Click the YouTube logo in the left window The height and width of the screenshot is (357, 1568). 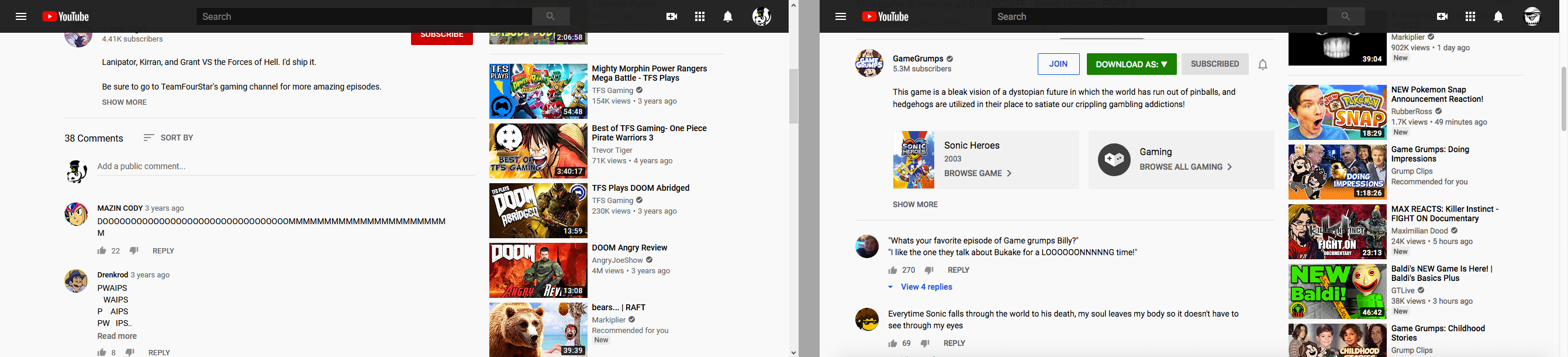(65, 16)
